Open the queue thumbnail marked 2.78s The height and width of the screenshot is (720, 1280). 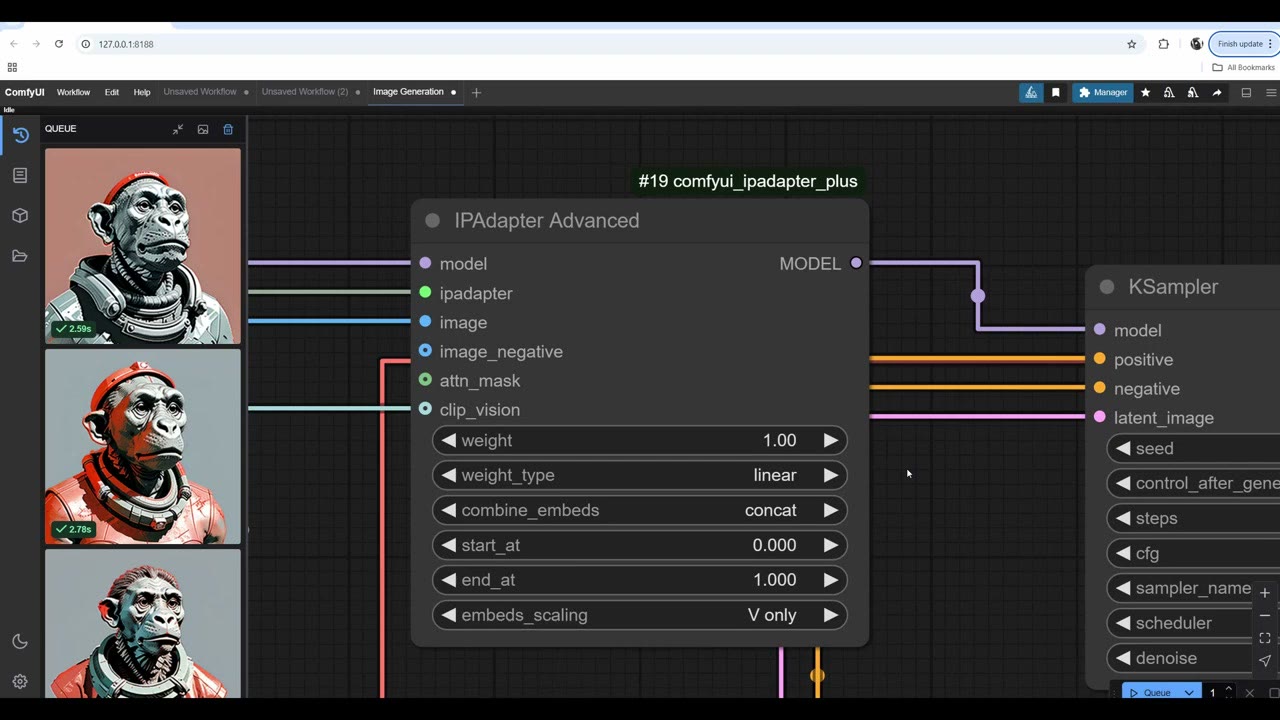143,446
